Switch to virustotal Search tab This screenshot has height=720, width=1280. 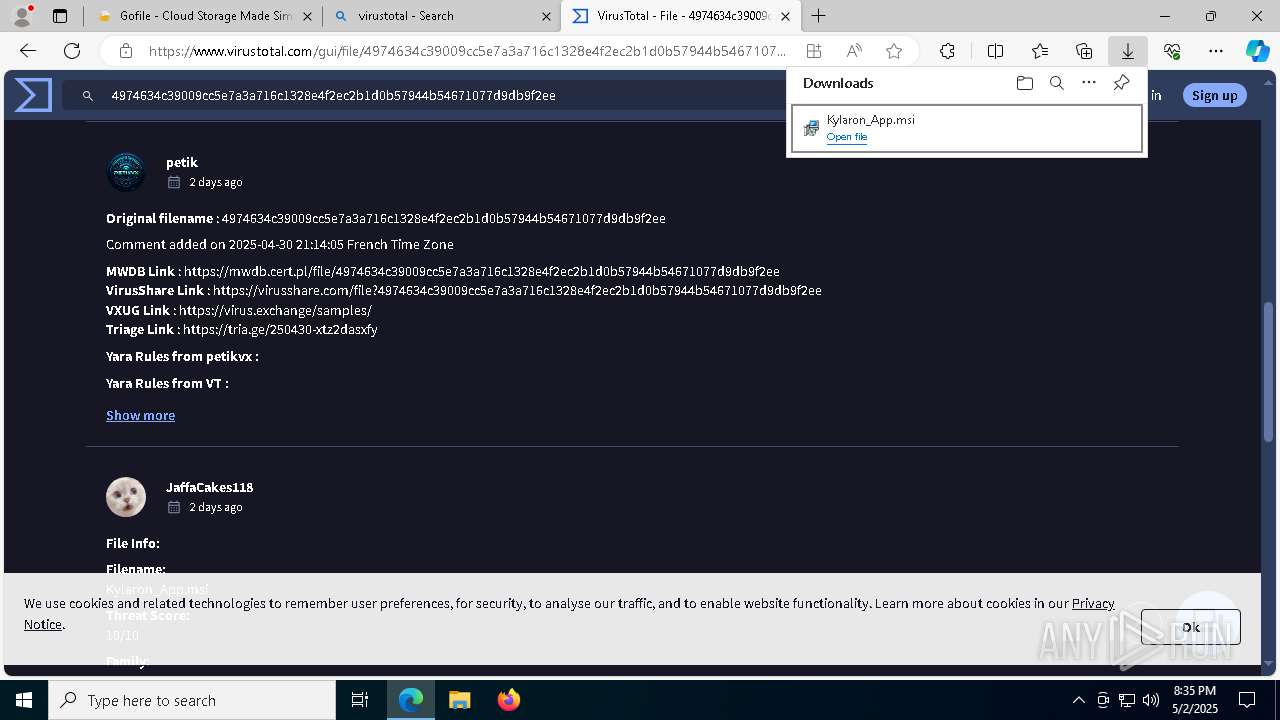coord(441,16)
